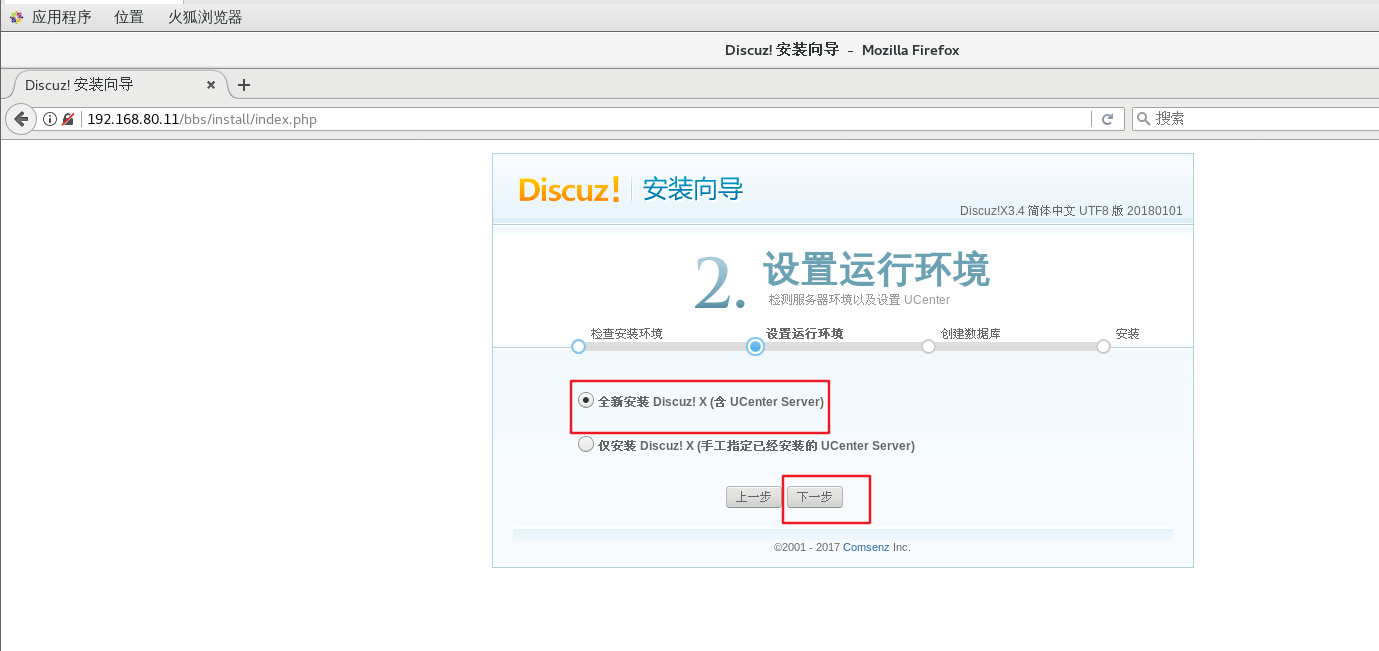Click the version text Discuz!X3.4 简体中文 UTF8 版
The height and width of the screenshot is (651, 1379).
1071,211
